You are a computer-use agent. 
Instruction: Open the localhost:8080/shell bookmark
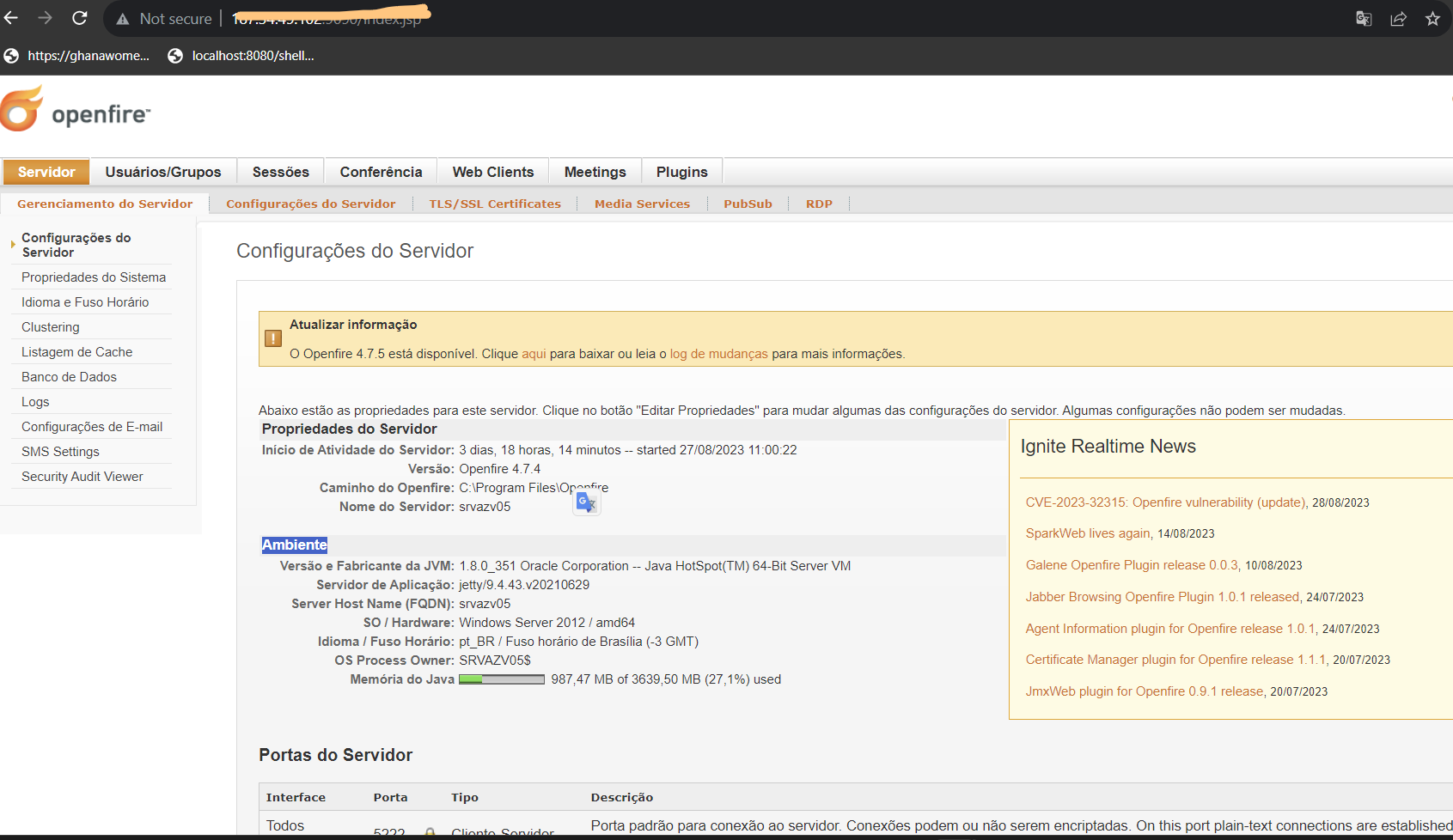pos(241,56)
